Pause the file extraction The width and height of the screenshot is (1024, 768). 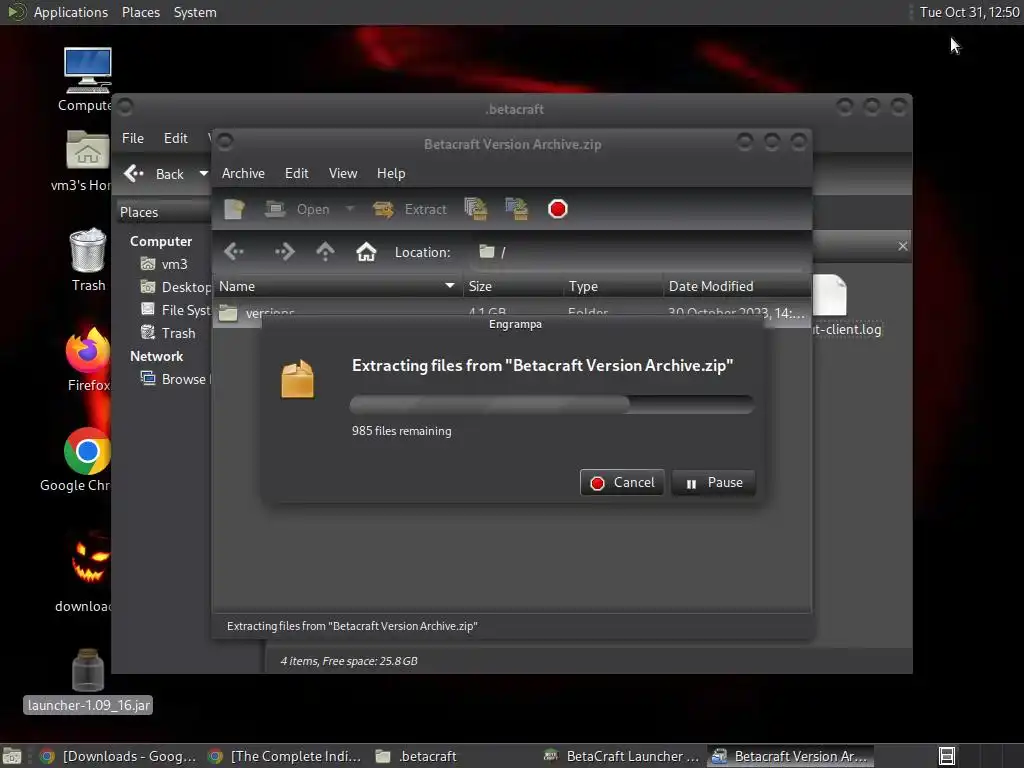pyautogui.click(x=713, y=483)
